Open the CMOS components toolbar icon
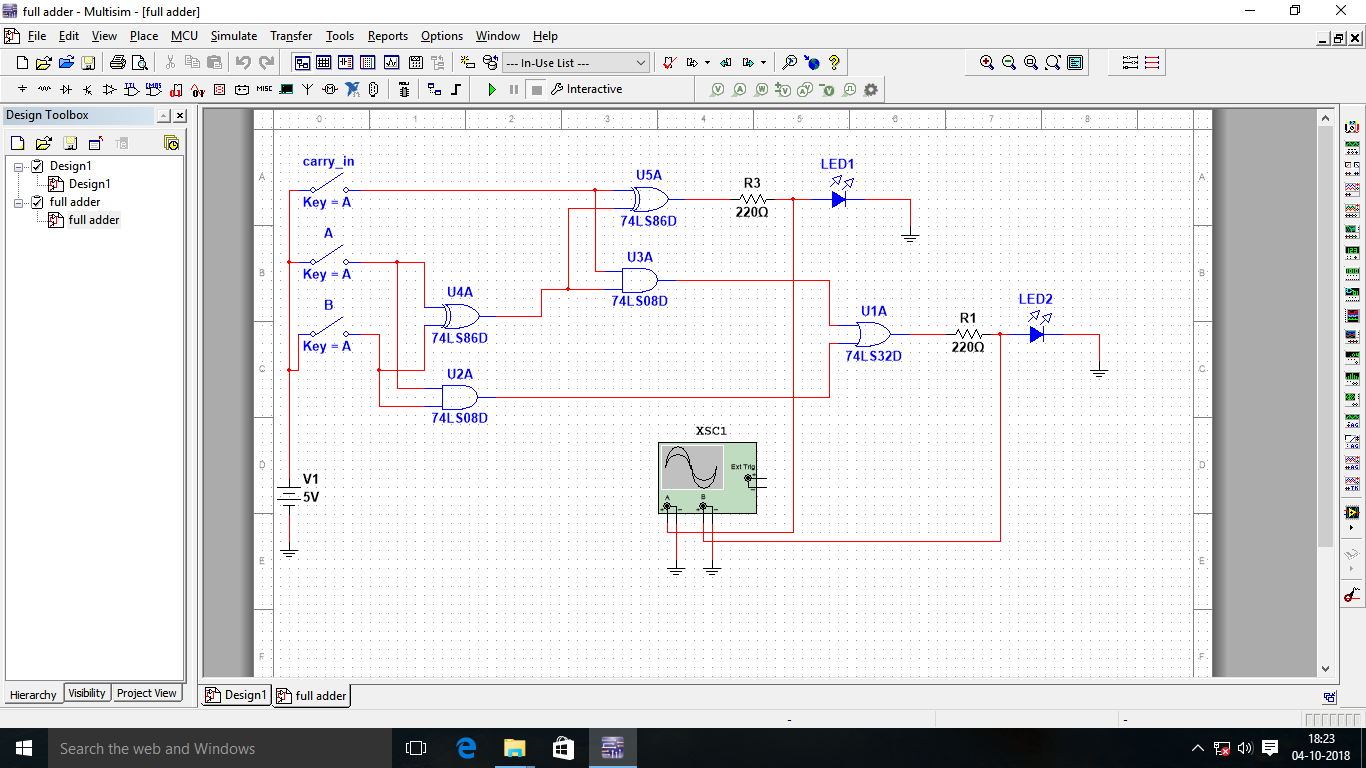 [x=154, y=88]
